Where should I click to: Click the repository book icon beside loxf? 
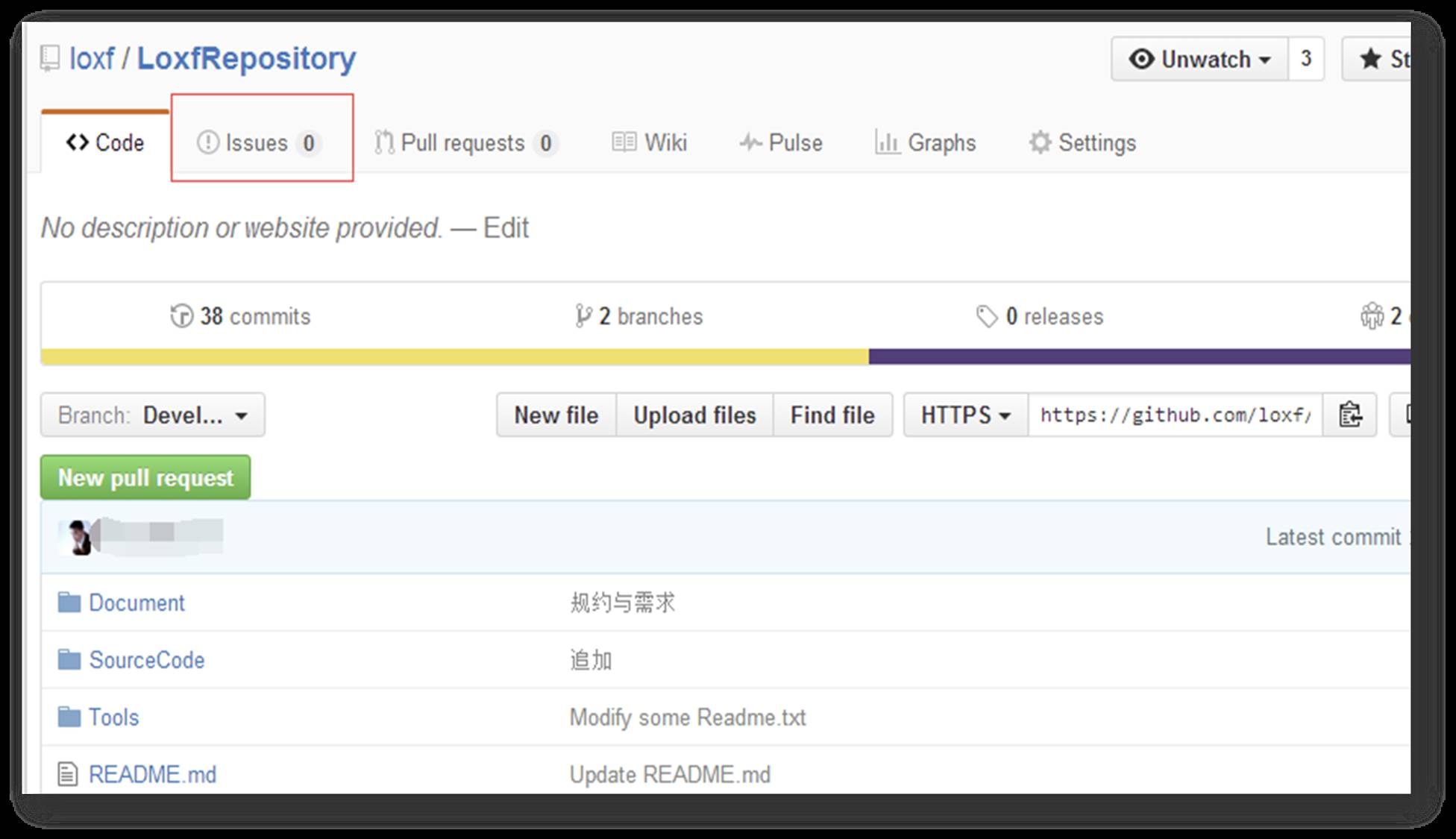[x=50, y=59]
